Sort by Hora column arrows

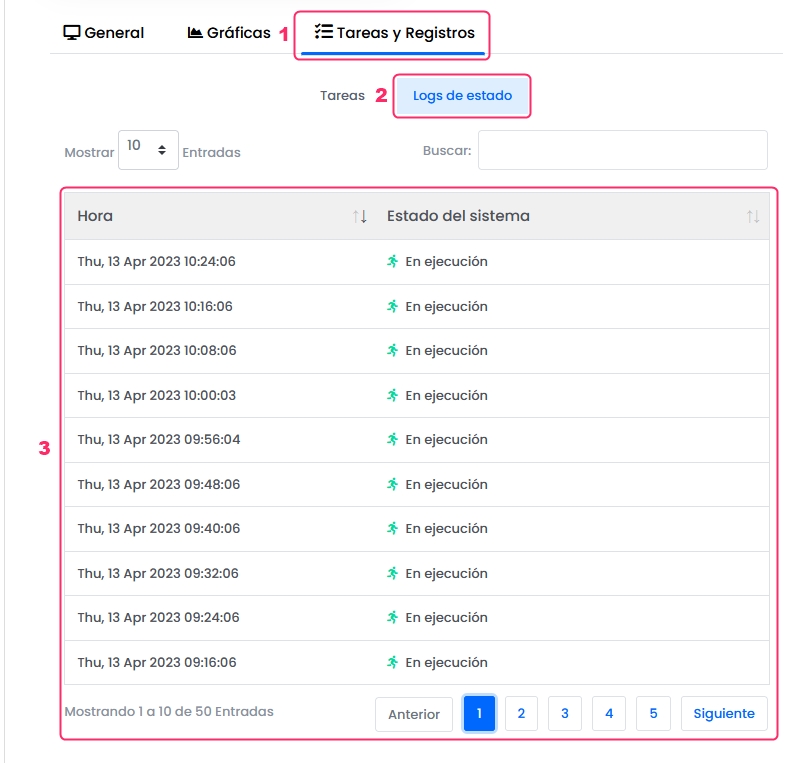(x=360, y=216)
